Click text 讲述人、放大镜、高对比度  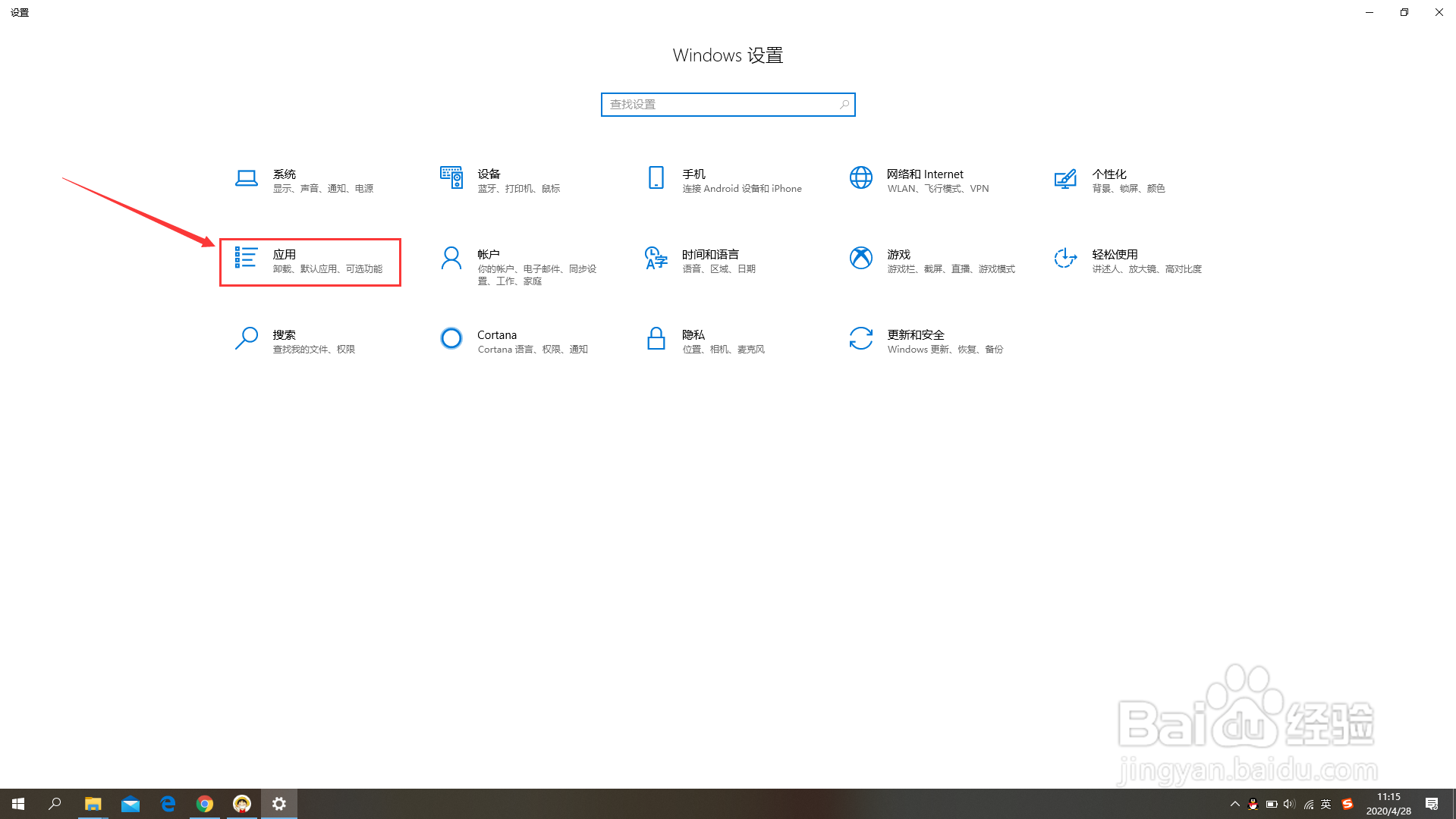point(1147,269)
